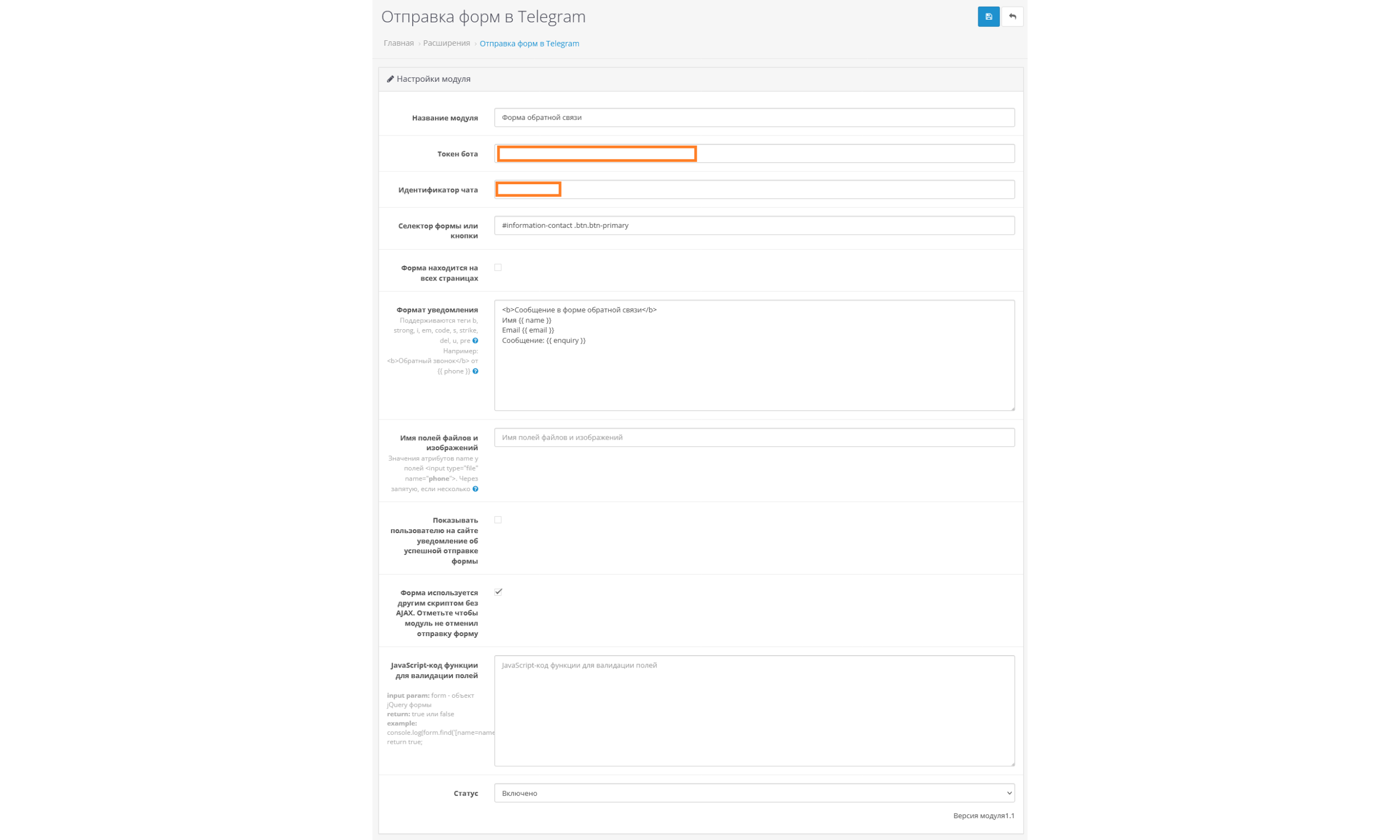1400x840 pixels.
Task: Open the Статус dropdown
Action: click(754, 793)
